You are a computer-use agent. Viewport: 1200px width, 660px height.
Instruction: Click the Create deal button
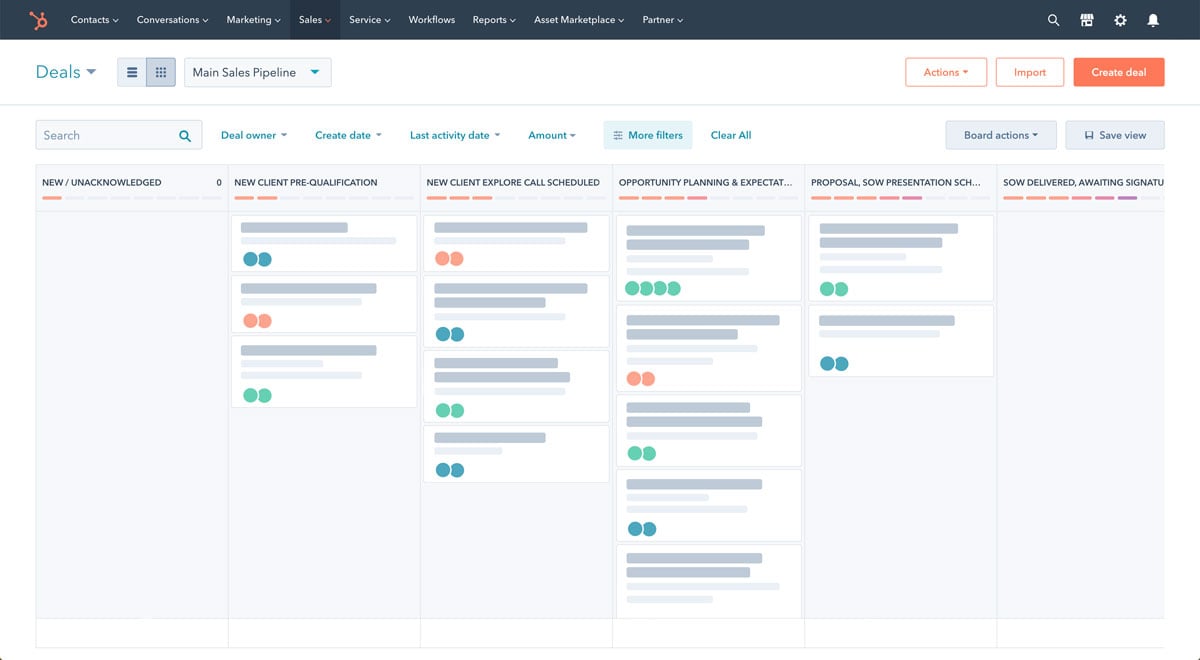(1118, 71)
